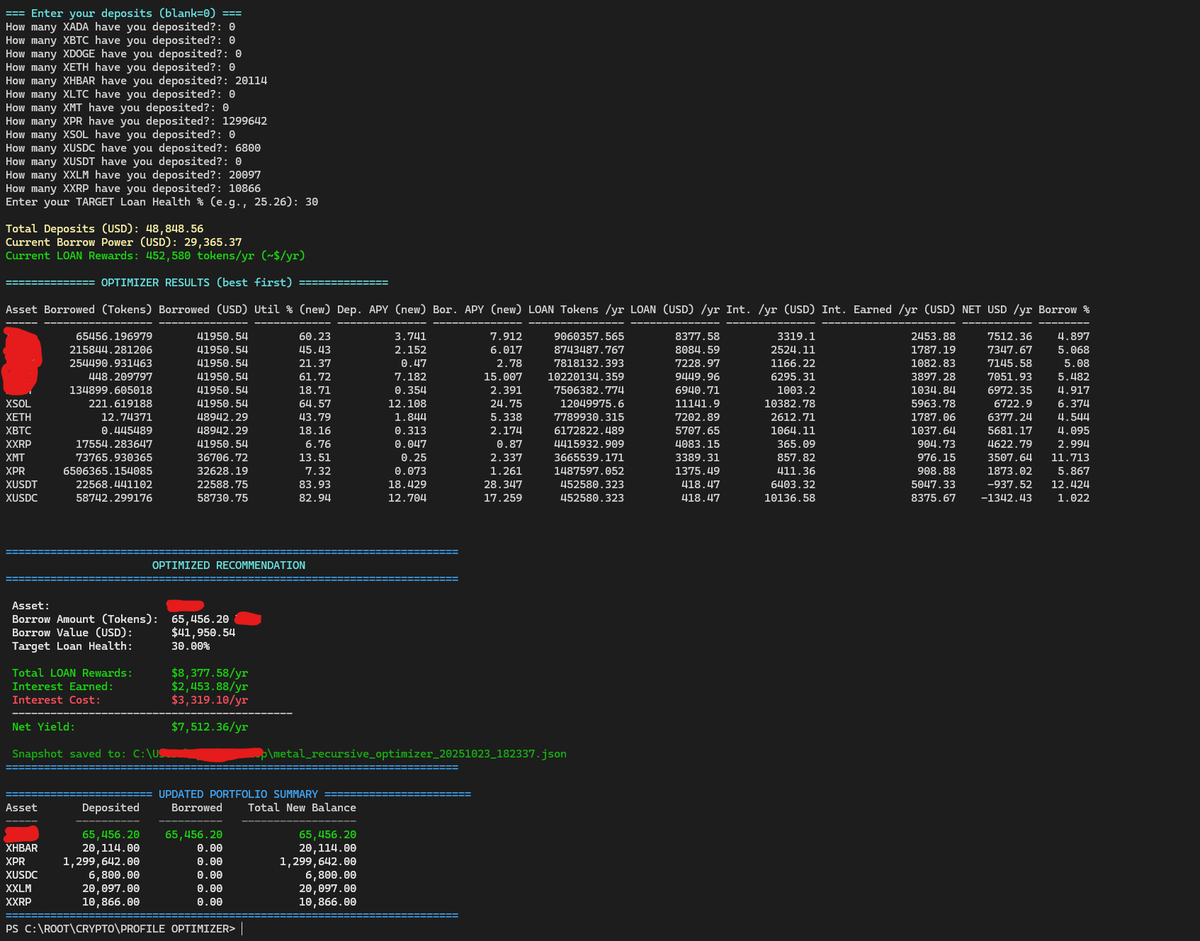Click the 'Borrowed (Tokens)' column header
Screen dimensions: 1200x941
(x=98, y=310)
